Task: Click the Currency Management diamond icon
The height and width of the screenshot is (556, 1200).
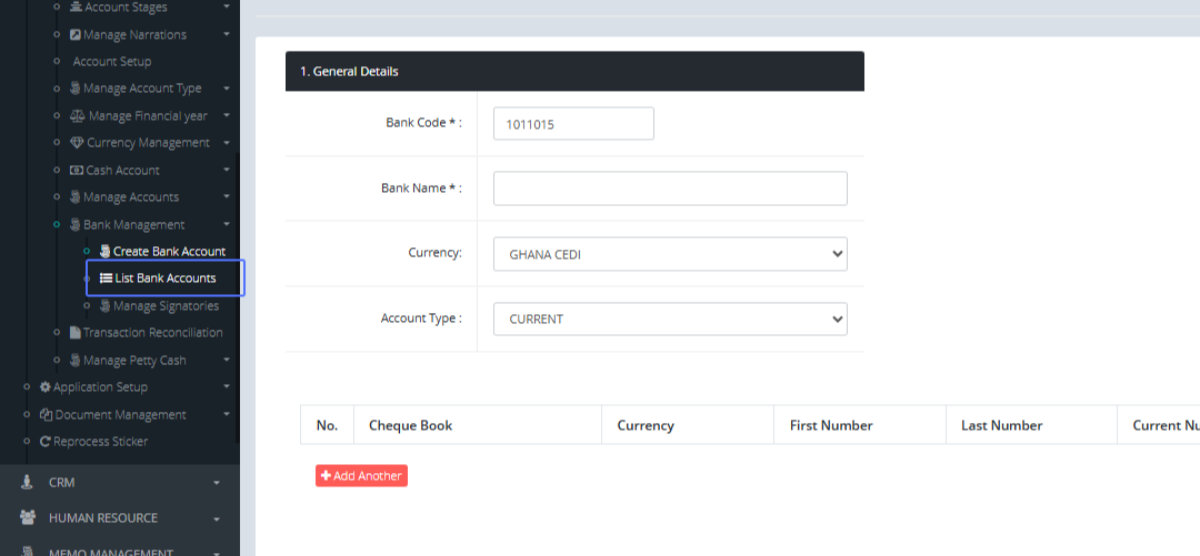Action: [77, 143]
